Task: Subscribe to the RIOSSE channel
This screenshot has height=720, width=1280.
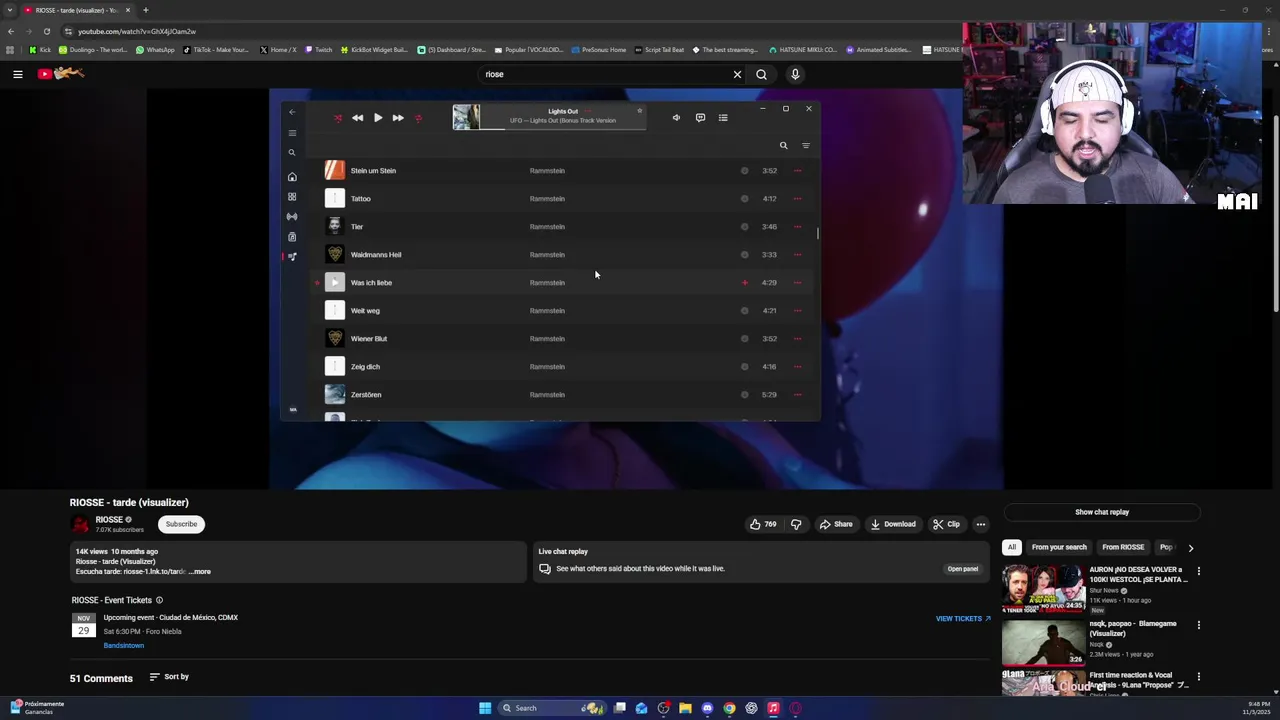Action: tap(181, 524)
